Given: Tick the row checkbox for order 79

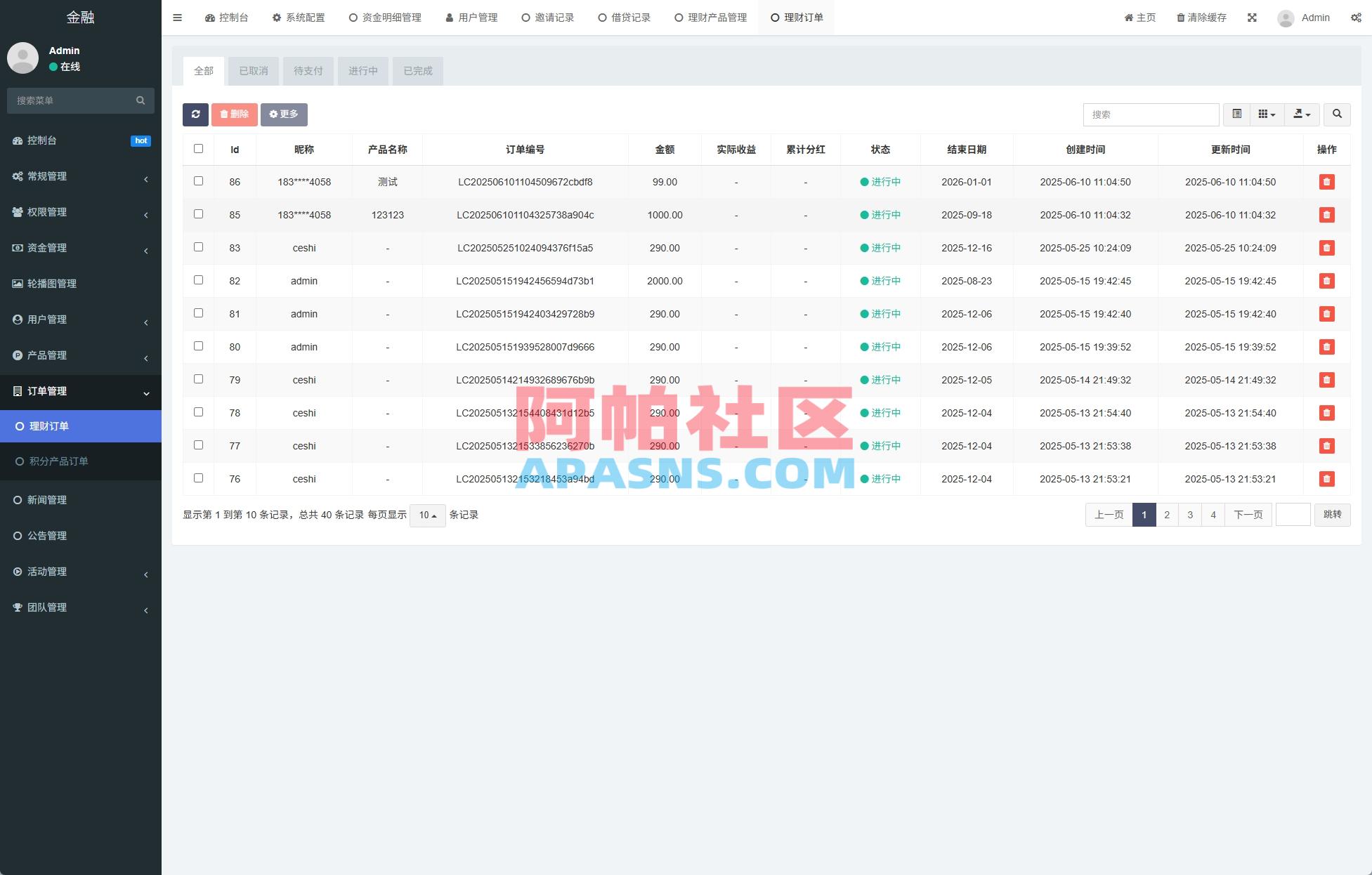Looking at the screenshot, I should (198, 379).
